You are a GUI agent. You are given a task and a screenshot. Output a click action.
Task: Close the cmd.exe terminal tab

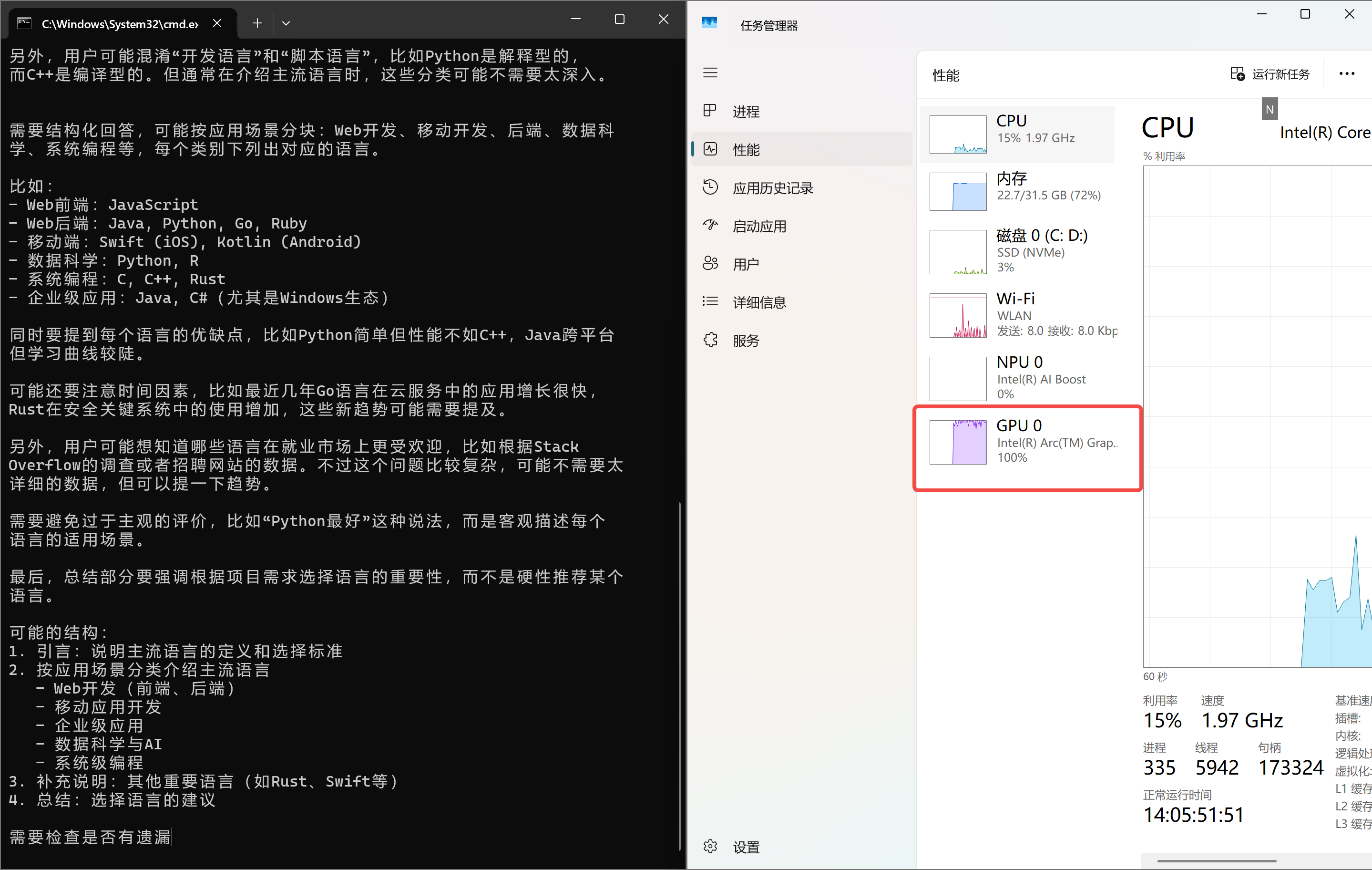217,23
